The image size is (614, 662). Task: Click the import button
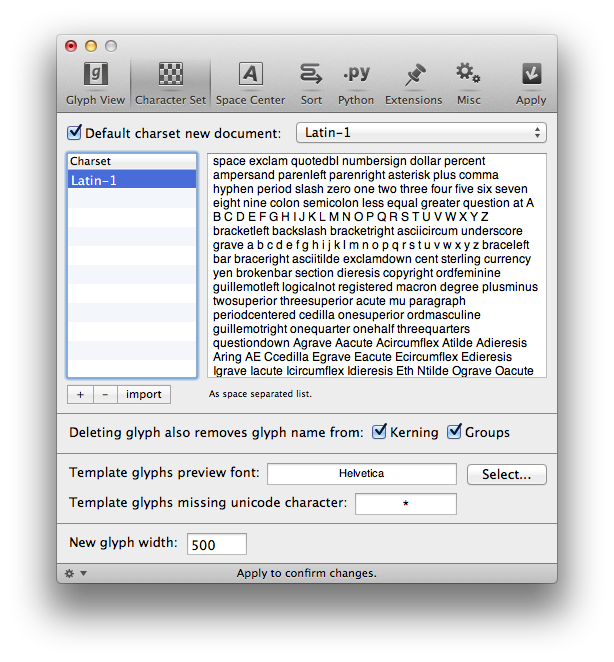coord(144,394)
